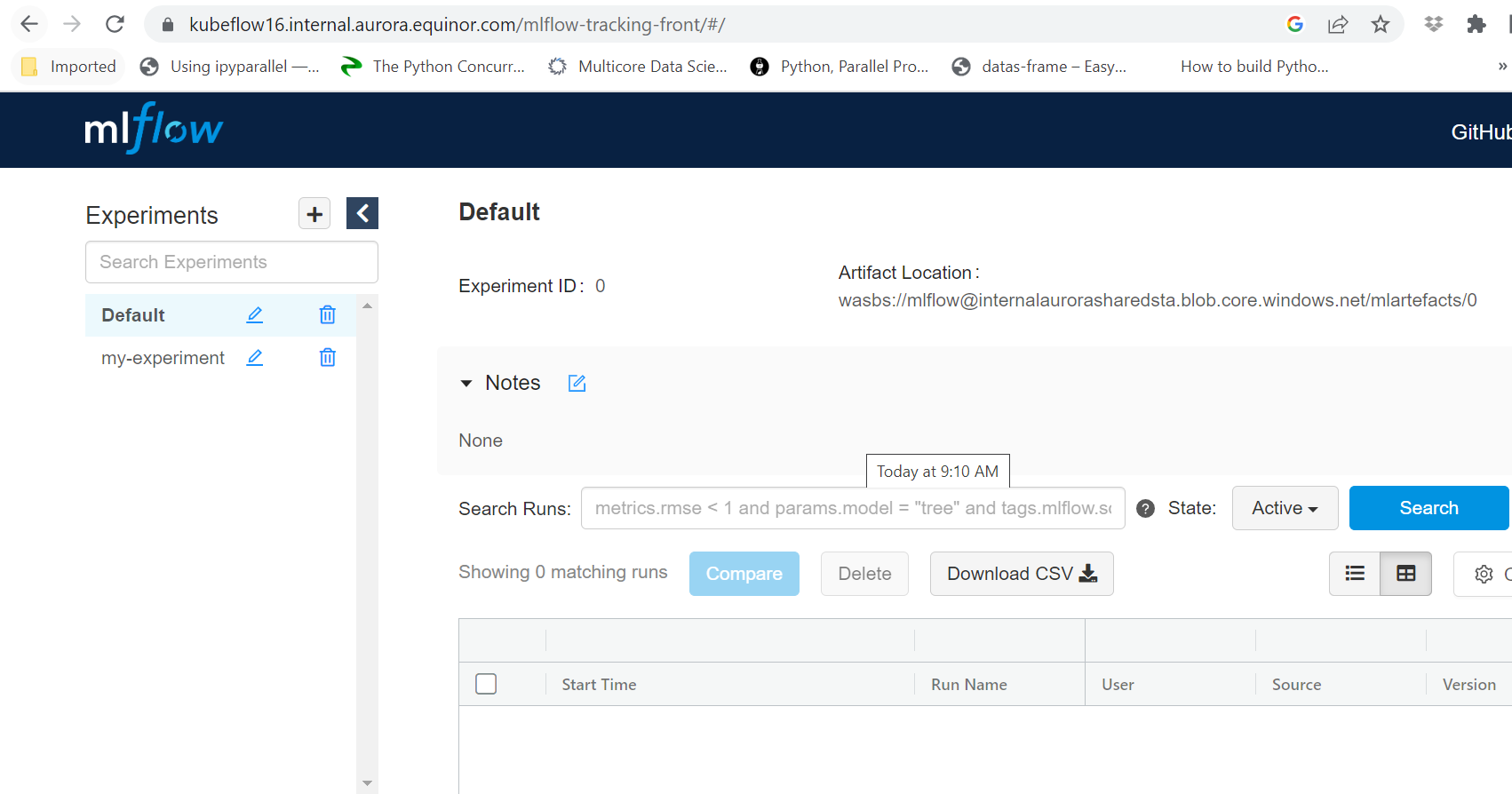
Task: Delete the Default experiment using trash icon
Action: point(327,315)
